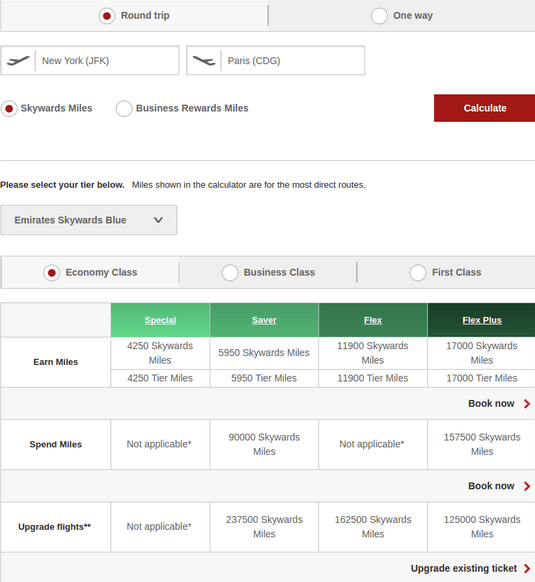Select the Round trip radio button

coord(107,16)
